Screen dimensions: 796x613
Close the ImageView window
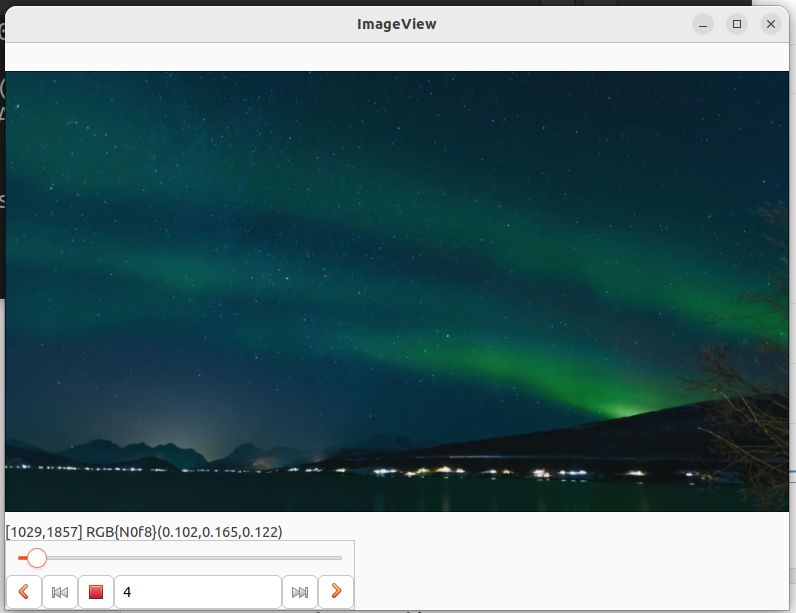coord(771,24)
